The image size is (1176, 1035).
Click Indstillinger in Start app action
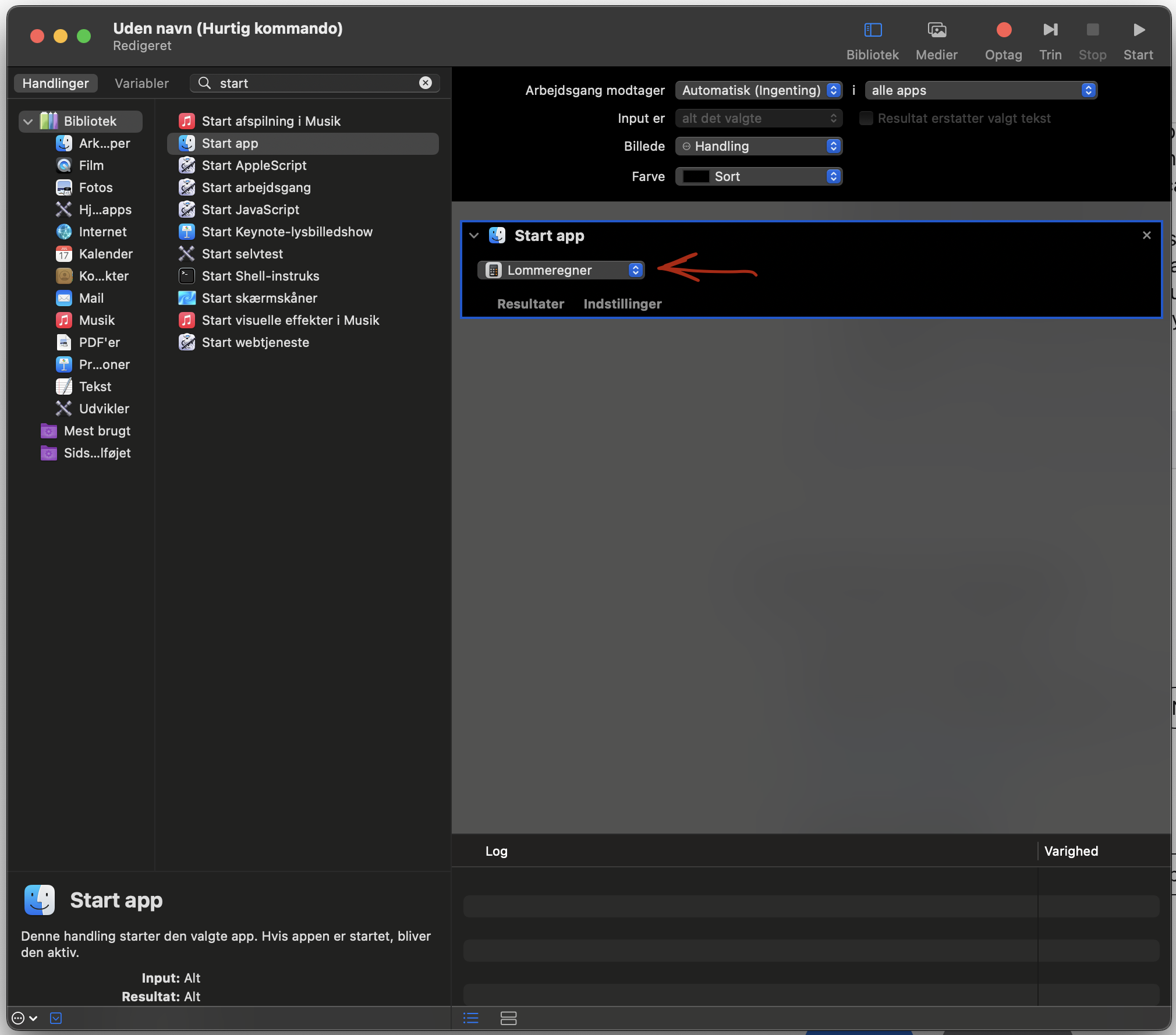coord(622,304)
